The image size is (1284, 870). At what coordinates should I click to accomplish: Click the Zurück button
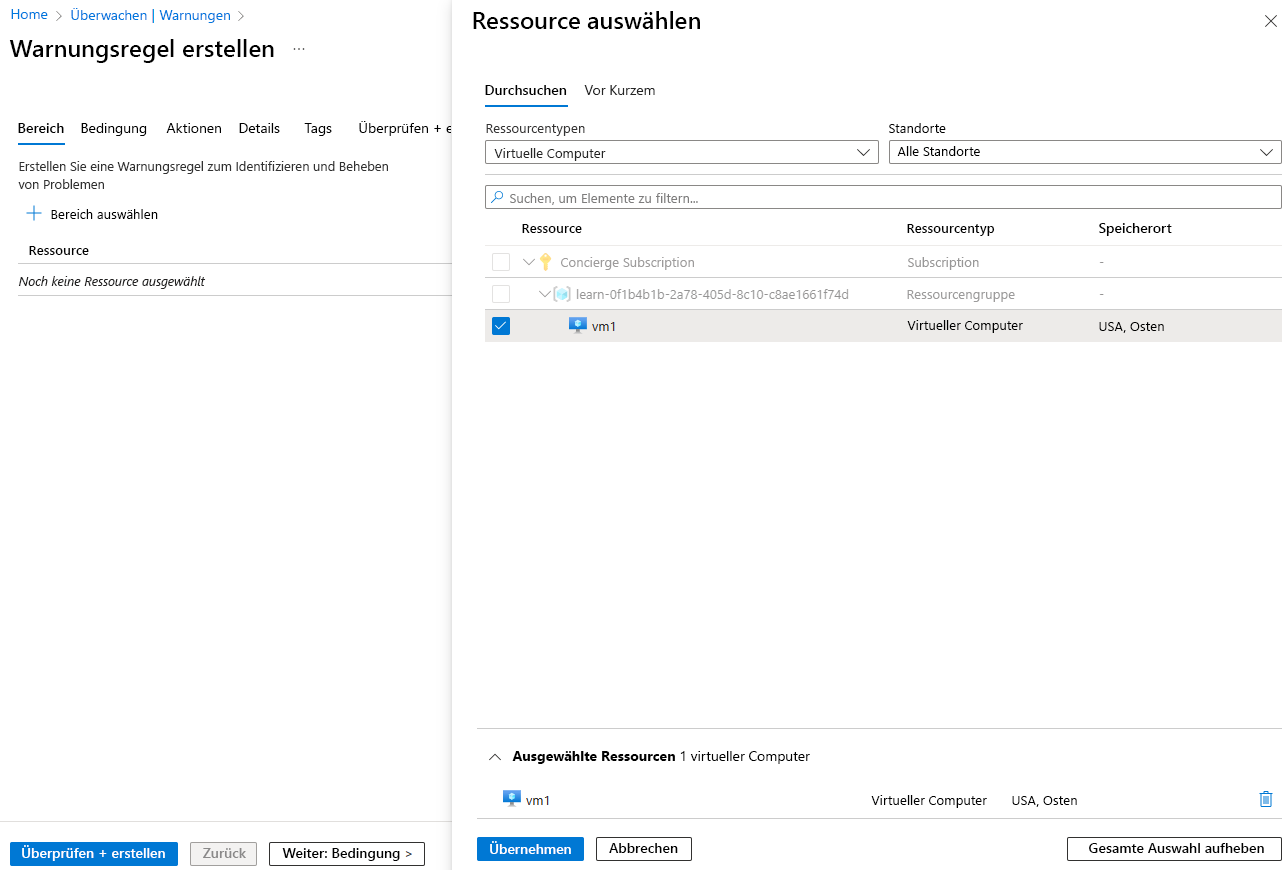click(224, 853)
